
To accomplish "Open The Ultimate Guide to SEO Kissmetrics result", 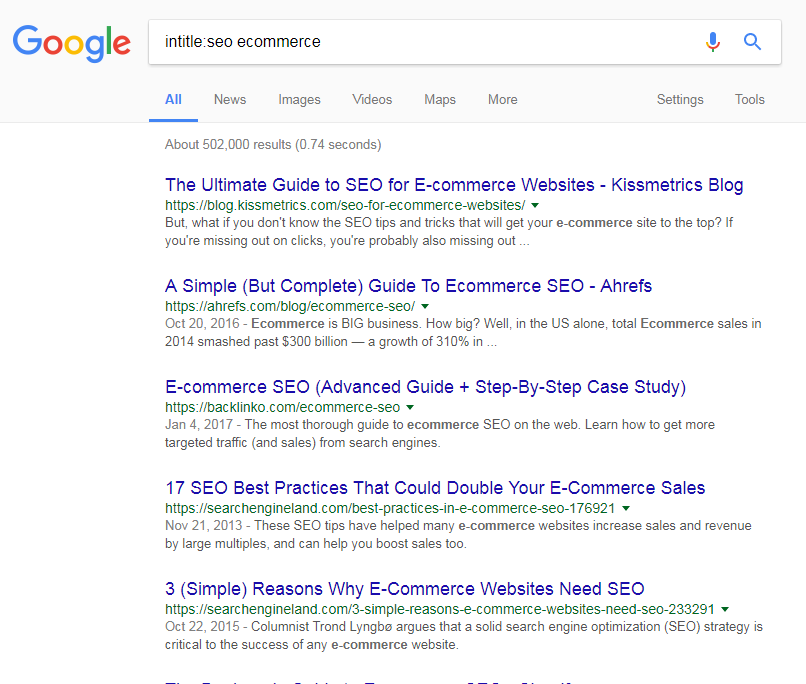I will 454,185.
